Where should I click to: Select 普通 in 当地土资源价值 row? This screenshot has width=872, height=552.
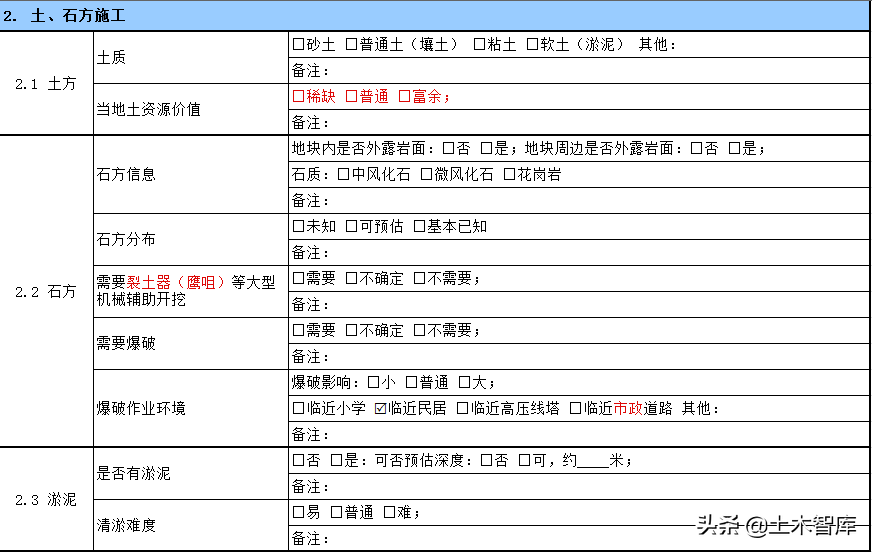351,97
